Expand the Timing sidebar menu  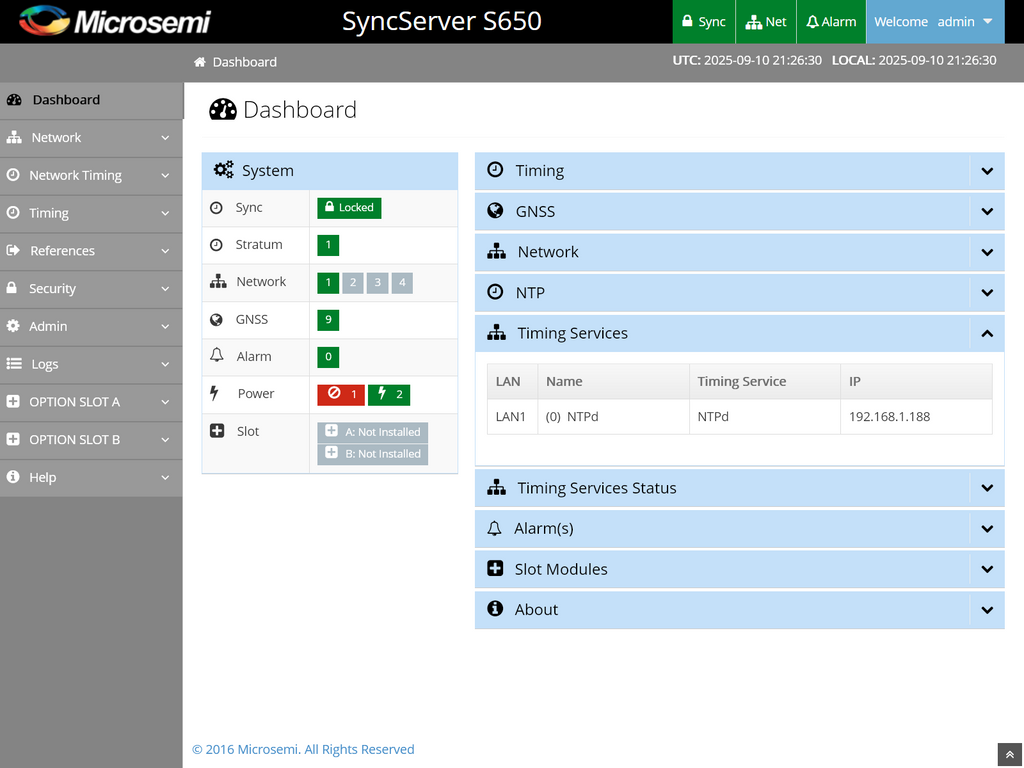pyautogui.click(x=91, y=214)
